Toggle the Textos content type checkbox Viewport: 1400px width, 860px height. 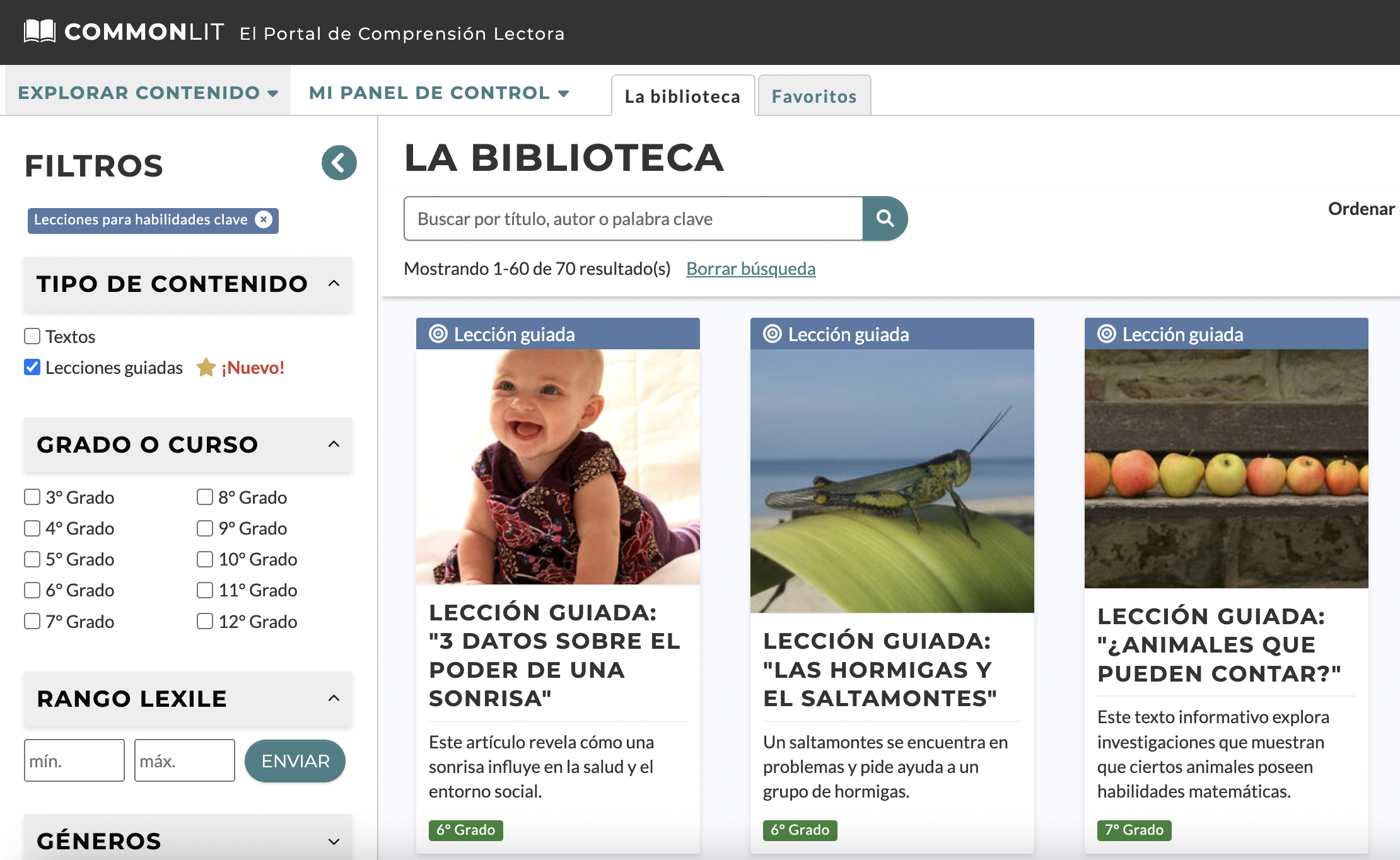(x=31, y=336)
